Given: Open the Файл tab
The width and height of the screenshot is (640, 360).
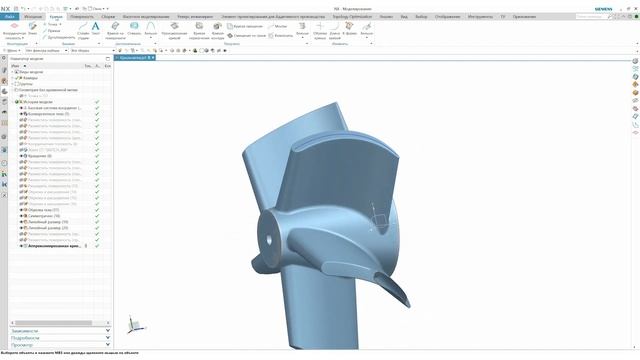Looking at the screenshot, I should pyautogui.click(x=10, y=17).
